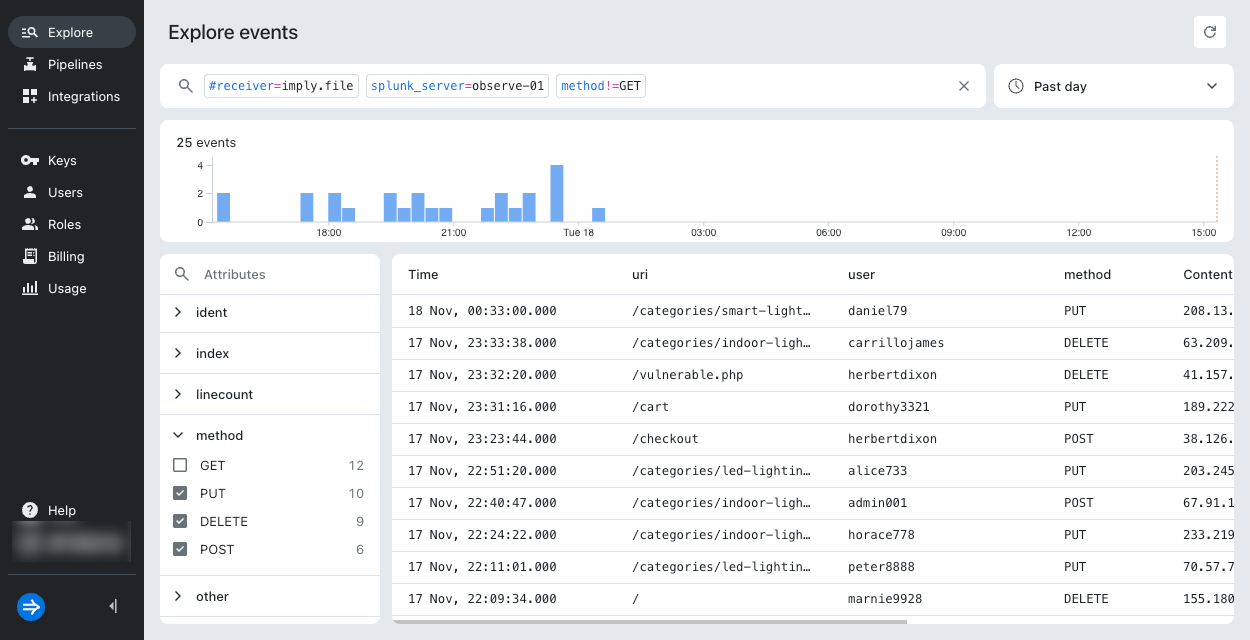Navigate to the Keys section
1250x640 pixels.
click(x=62, y=160)
